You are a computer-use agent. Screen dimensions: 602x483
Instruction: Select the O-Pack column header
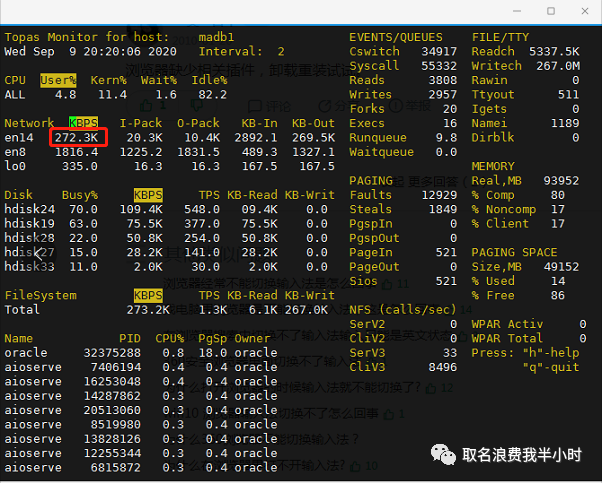[x=198, y=123]
